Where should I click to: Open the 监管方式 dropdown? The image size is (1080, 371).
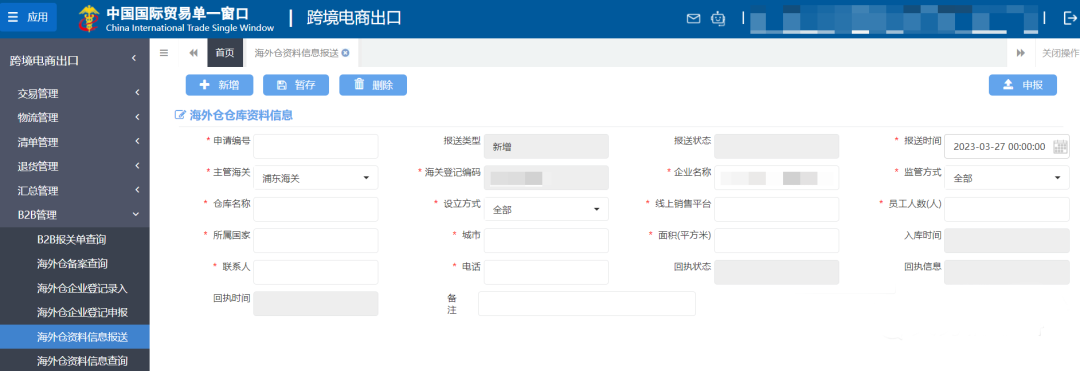[x=1006, y=178]
